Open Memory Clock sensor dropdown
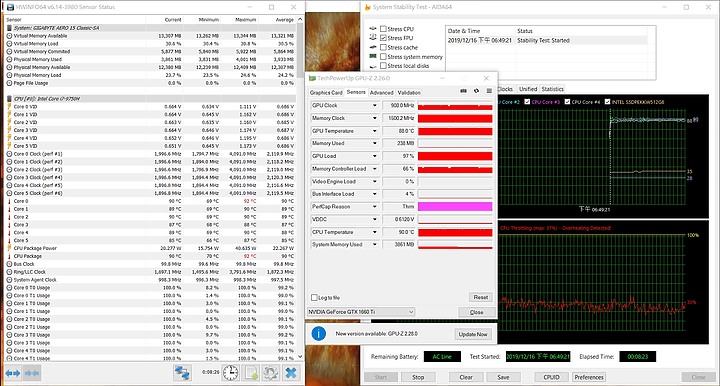Viewport: 720px width, 386px height. [x=375, y=118]
